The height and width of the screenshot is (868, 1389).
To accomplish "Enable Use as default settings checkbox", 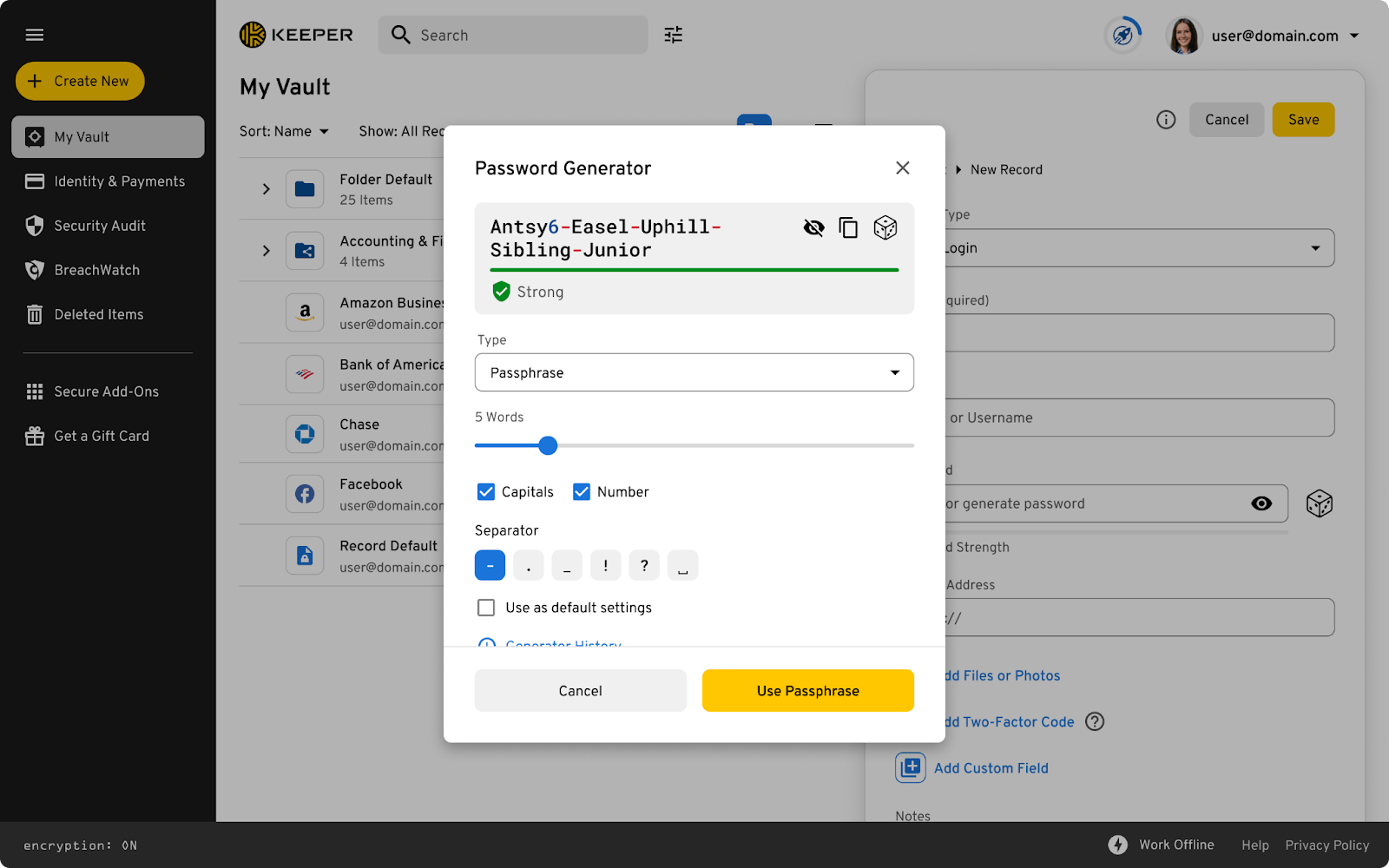I will pyautogui.click(x=486, y=608).
